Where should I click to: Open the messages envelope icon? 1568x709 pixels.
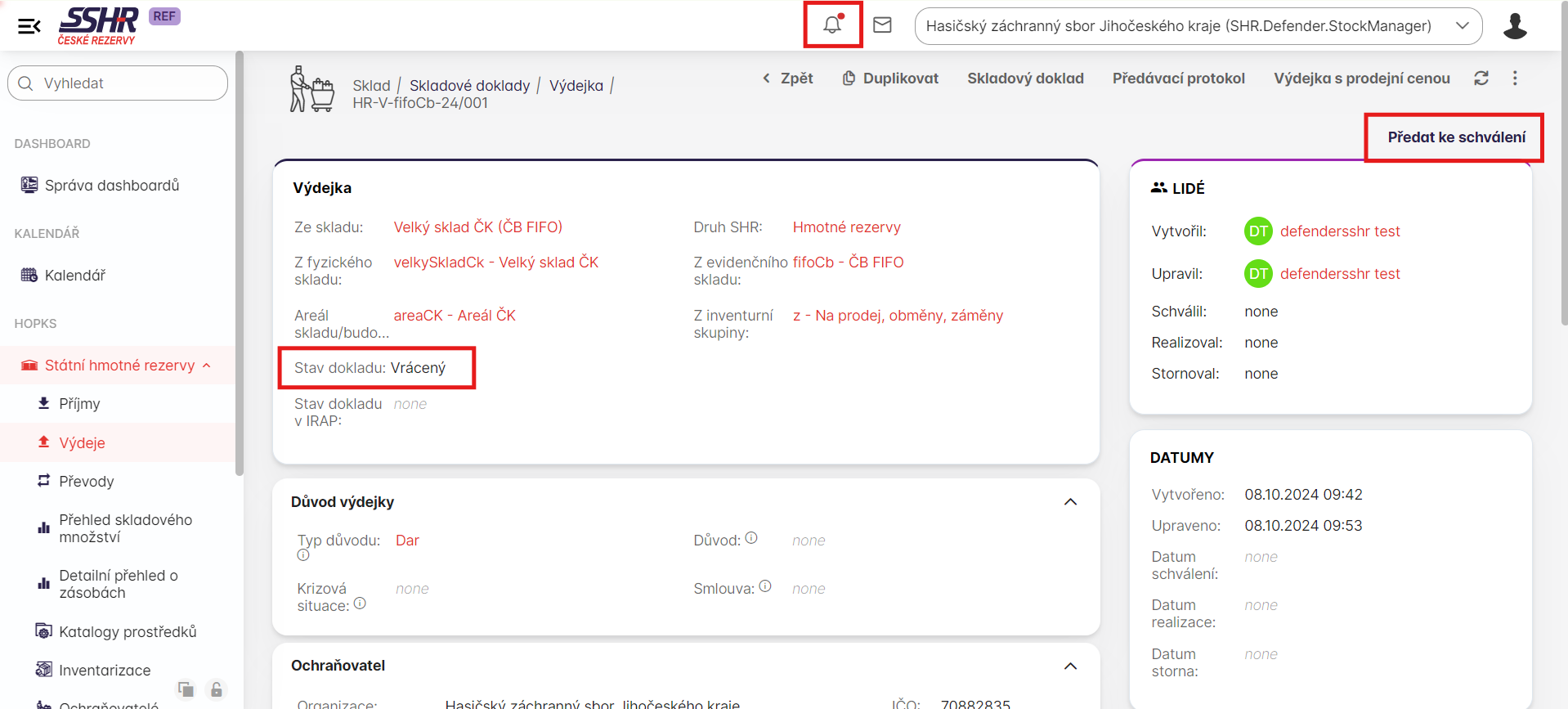(x=882, y=25)
